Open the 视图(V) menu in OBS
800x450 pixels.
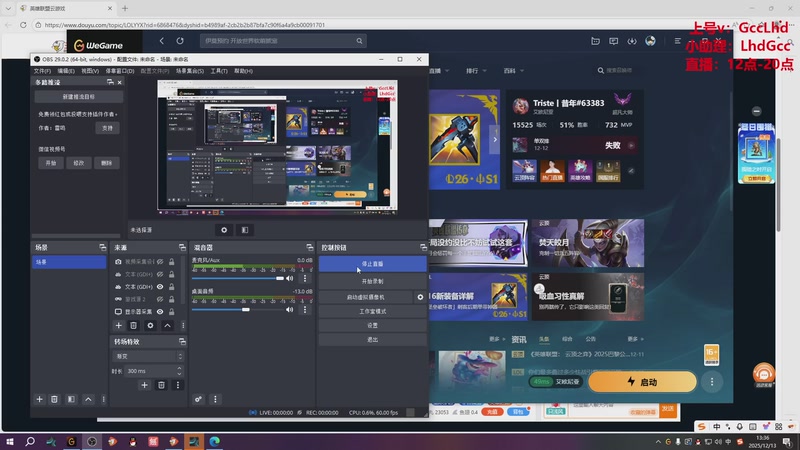90,71
